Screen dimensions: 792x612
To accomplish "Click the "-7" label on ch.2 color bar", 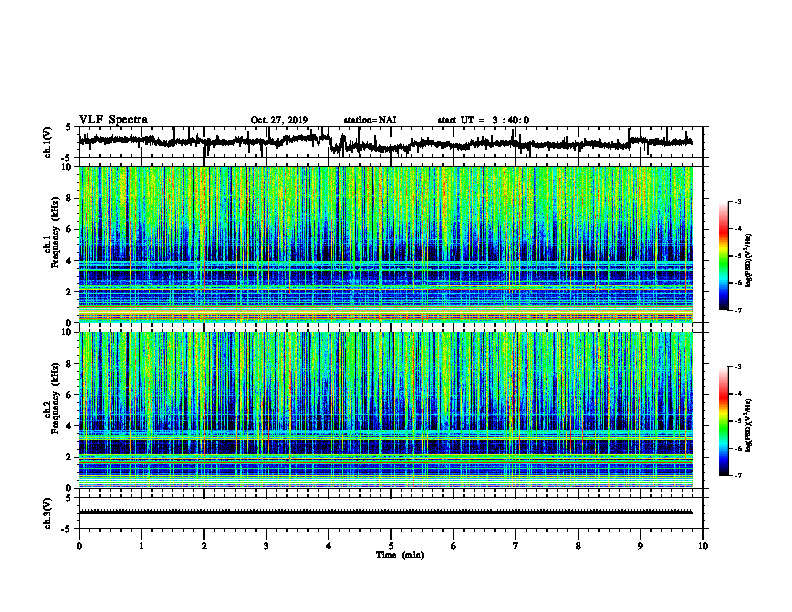I will pos(738,476).
